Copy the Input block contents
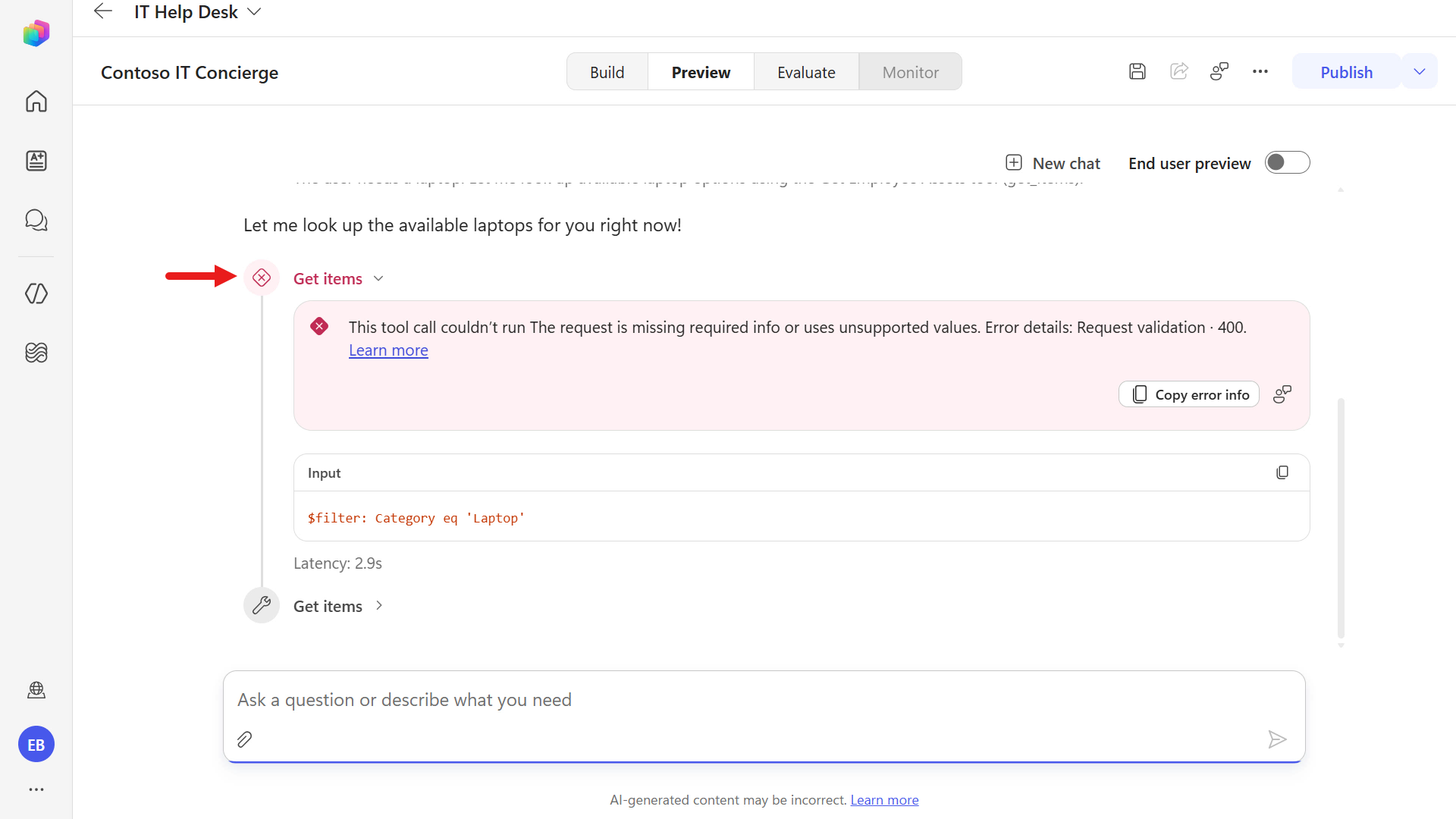This screenshot has width=1456, height=819. (x=1282, y=472)
